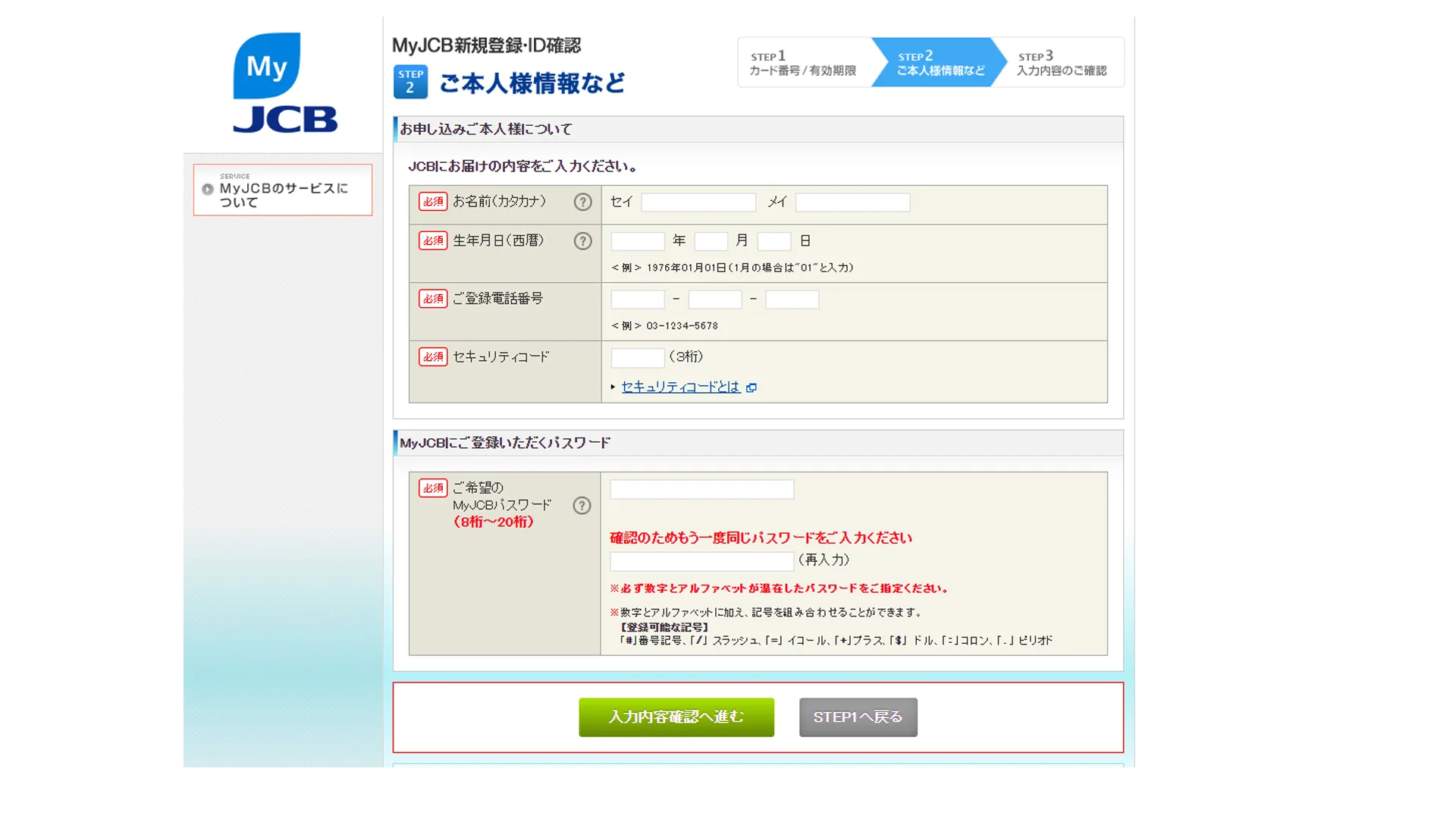
Task: Click help icon beside MyJCBパスワード
Action: pyautogui.click(x=582, y=506)
